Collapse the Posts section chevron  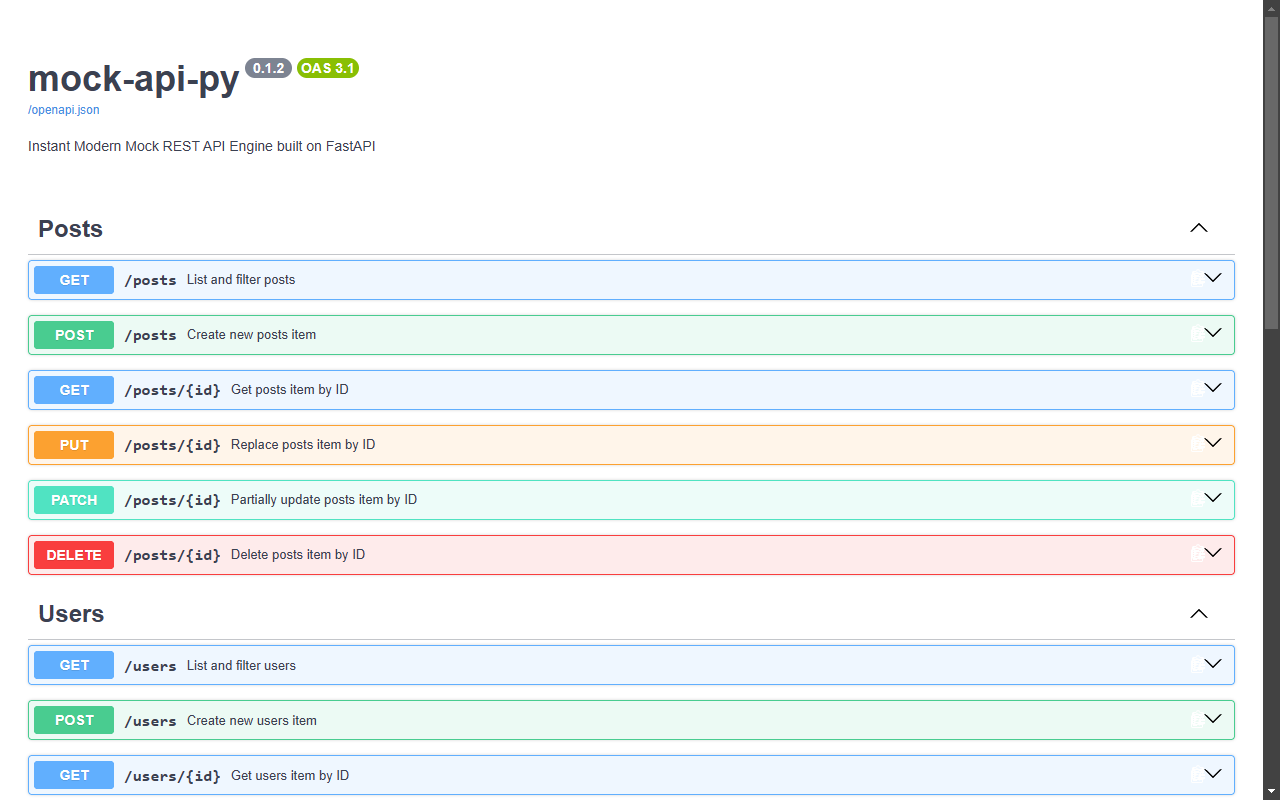(1199, 228)
